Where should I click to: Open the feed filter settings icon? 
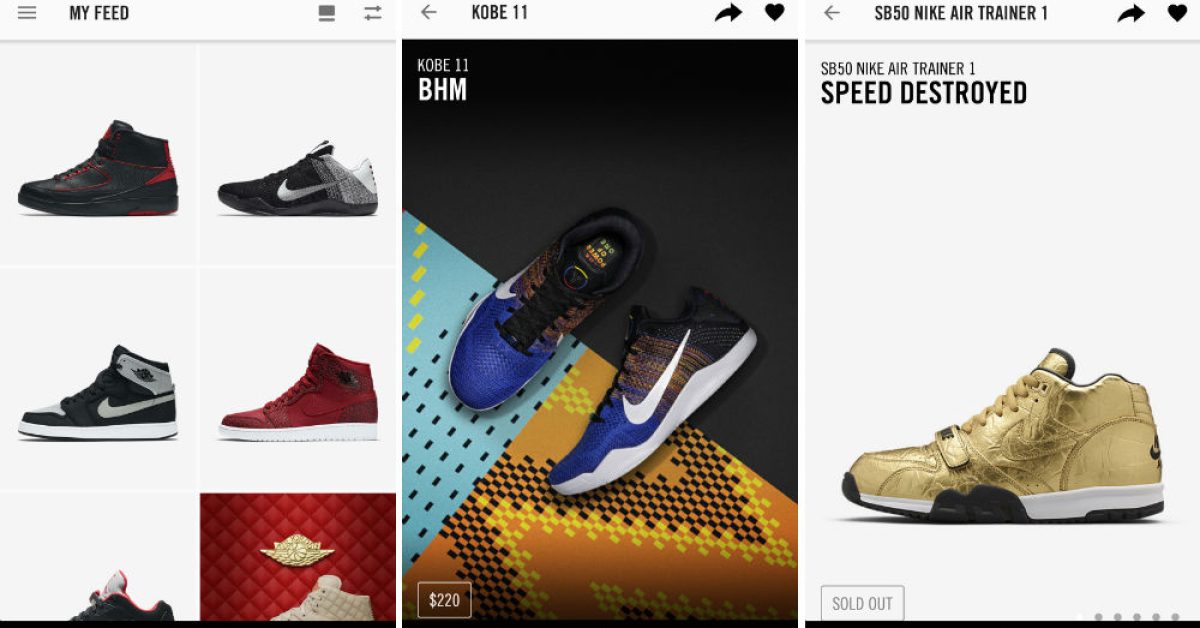(x=373, y=14)
